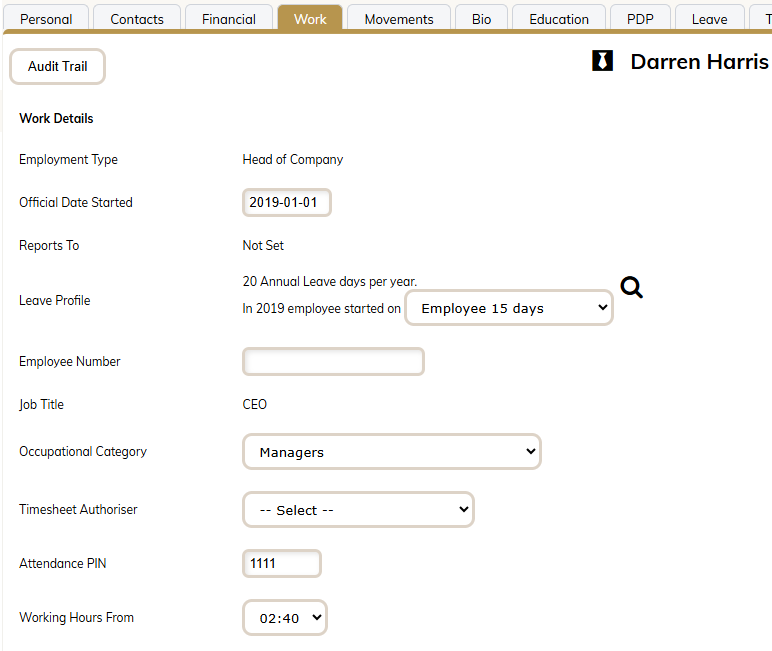Click the tie icon next to Darren Harris
This screenshot has height=651, width=772.
point(602,62)
